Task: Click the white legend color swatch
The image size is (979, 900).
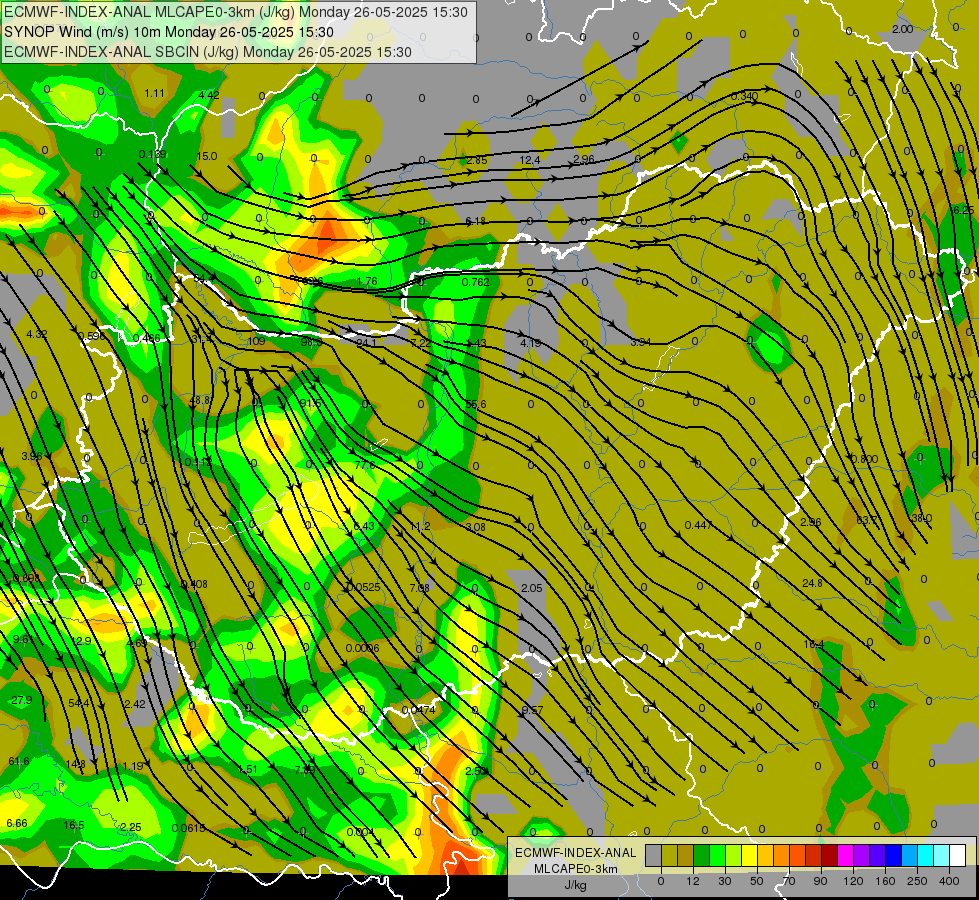Action: tap(957, 856)
